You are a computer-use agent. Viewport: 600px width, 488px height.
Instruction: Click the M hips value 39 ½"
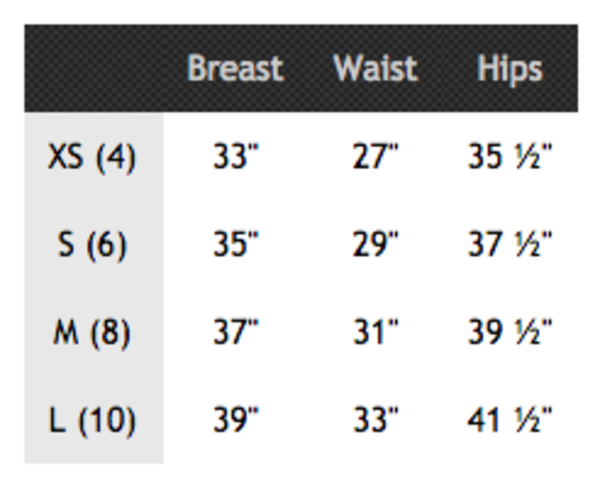point(510,332)
